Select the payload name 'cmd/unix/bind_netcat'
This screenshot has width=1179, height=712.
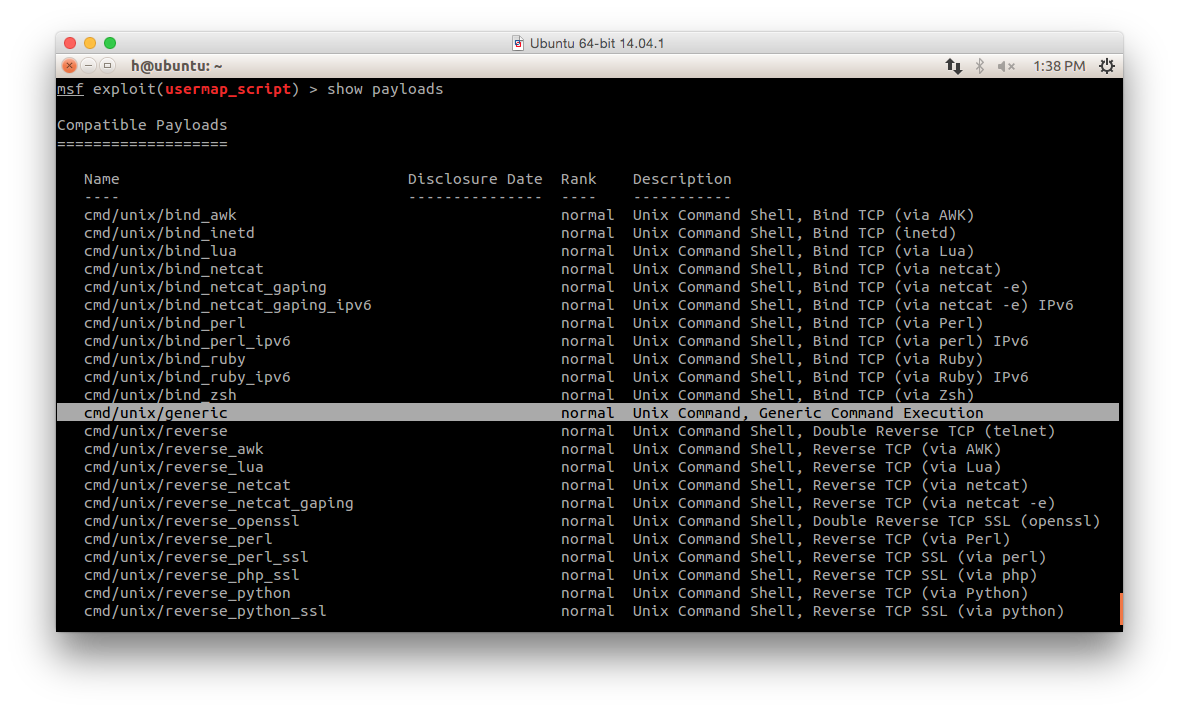(x=174, y=269)
